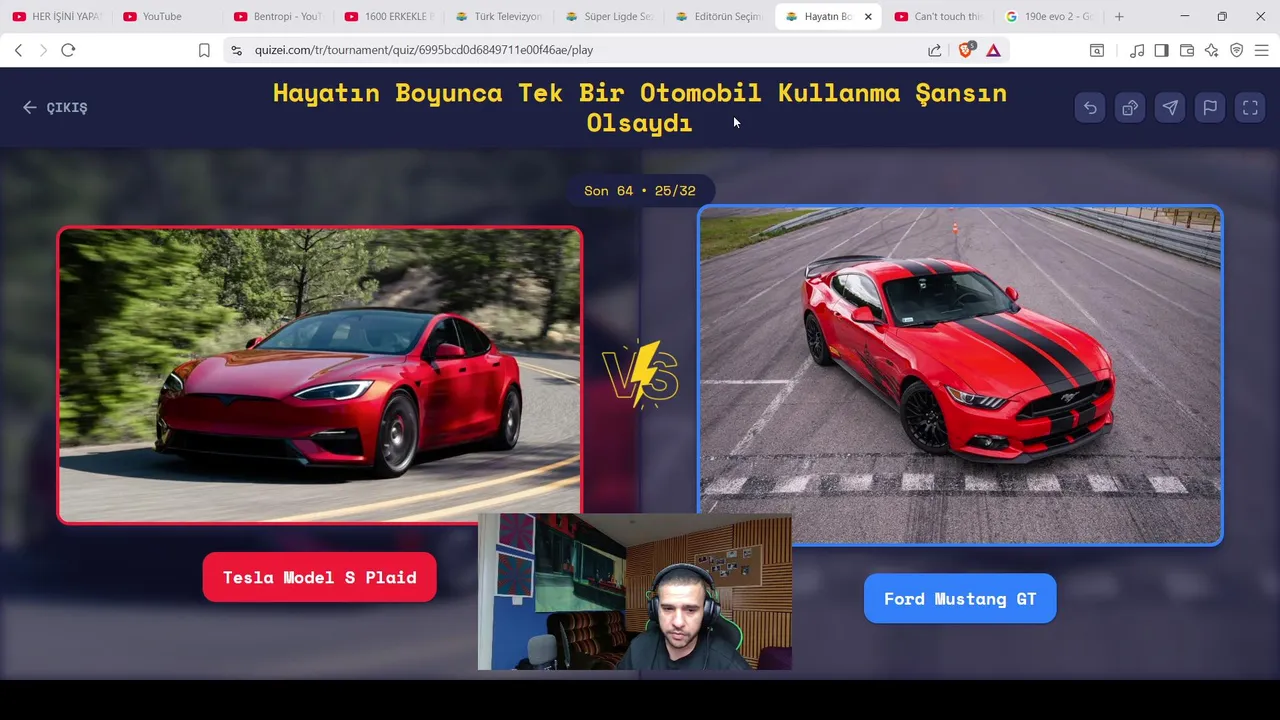Click the Son 64 • 25/32 progress label
The height and width of the screenshot is (720, 1280).
(x=640, y=190)
